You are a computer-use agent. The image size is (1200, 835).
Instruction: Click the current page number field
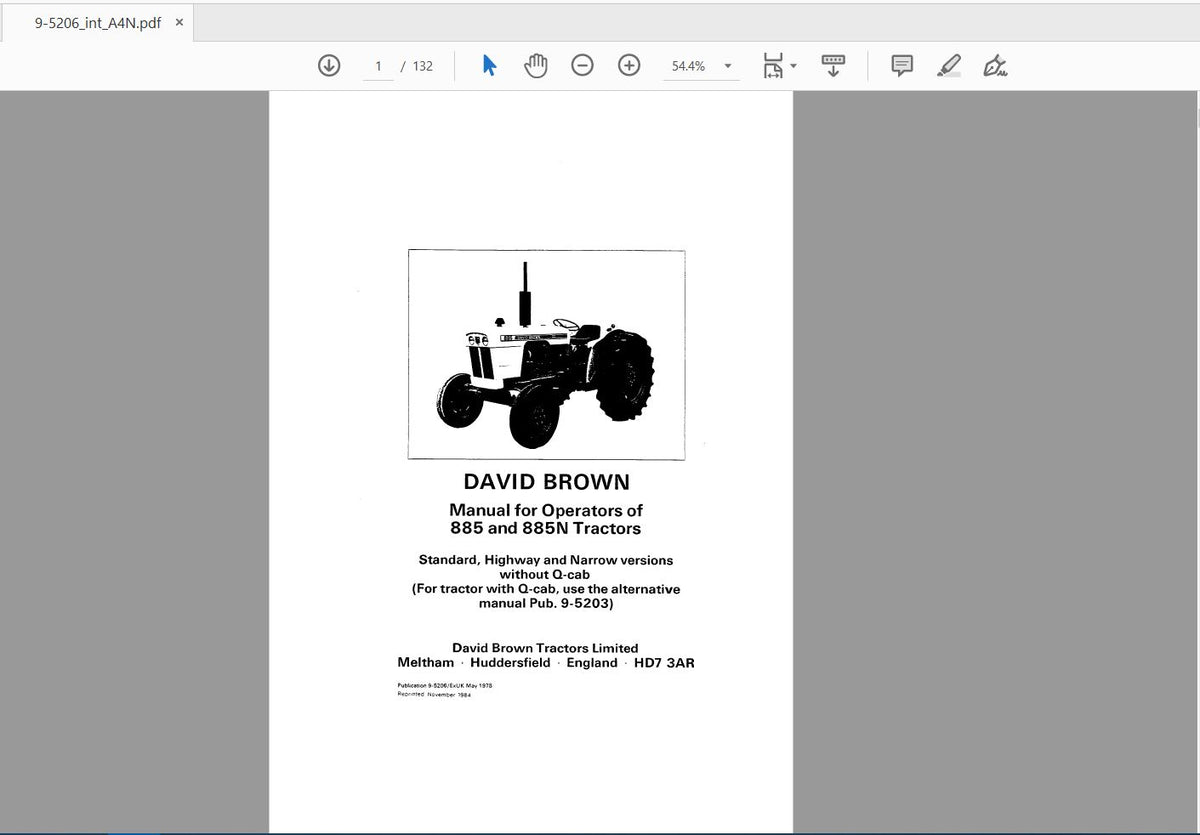coord(378,66)
